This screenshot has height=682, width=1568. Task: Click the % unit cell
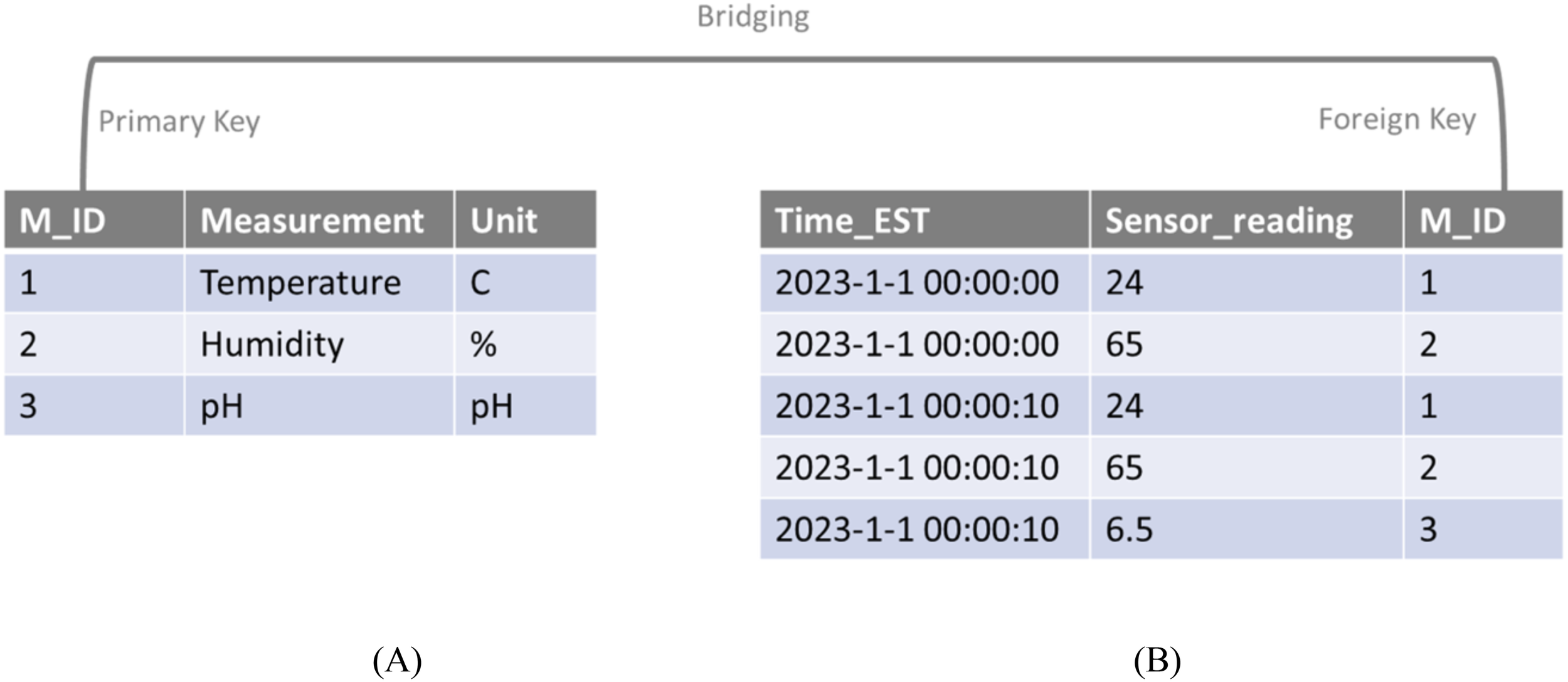click(x=483, y=344)
